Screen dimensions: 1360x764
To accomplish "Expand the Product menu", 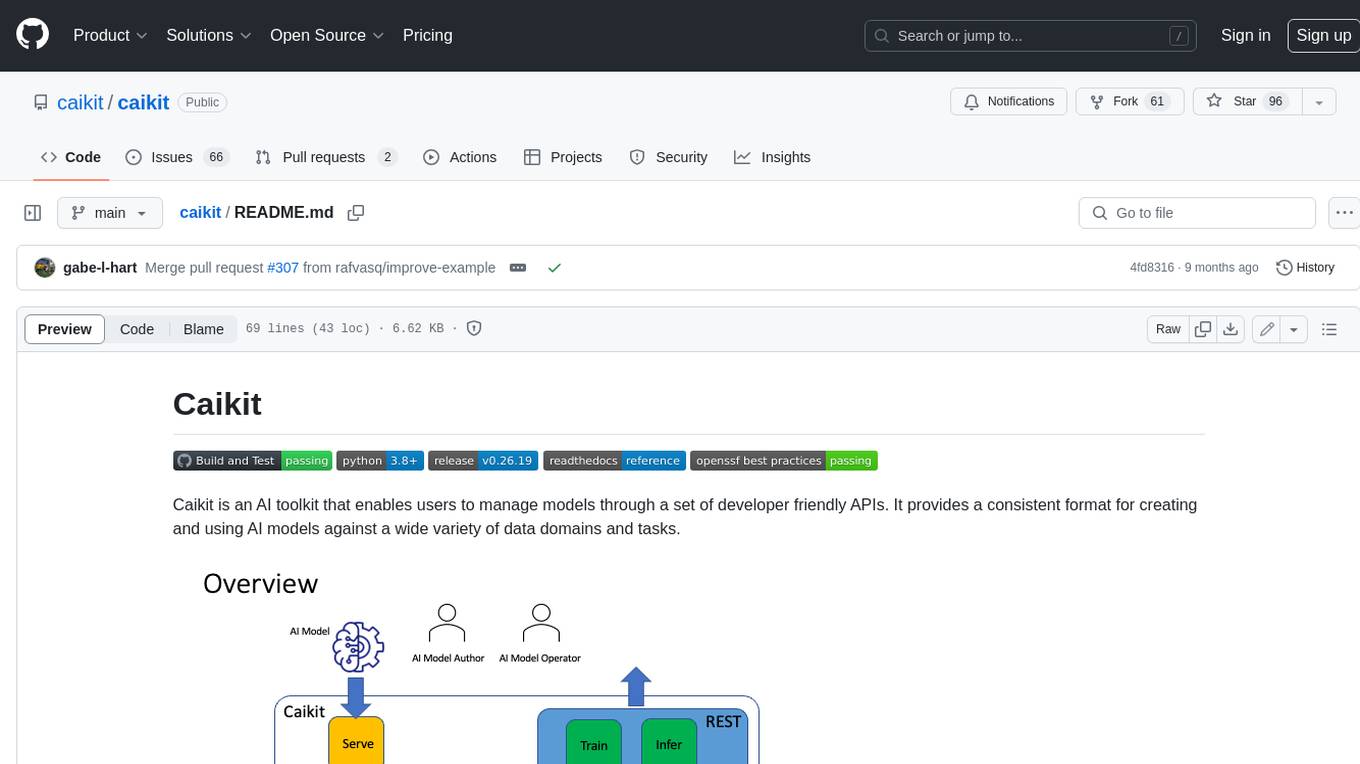I will click(110, 35).
